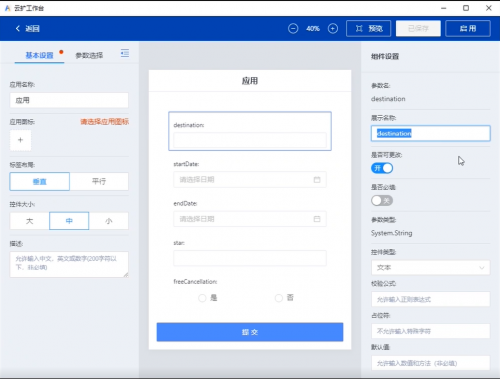Click the preview button with frame icon
The width and height of the screenshot is (500, 379).
pyautogui.click(x=368, y=28)
